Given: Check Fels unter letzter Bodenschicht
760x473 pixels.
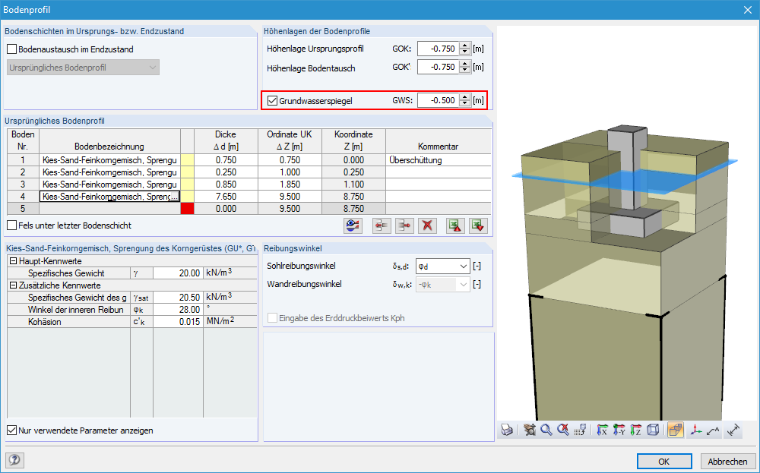Looking at the screenshot, I should pos(12,225).
